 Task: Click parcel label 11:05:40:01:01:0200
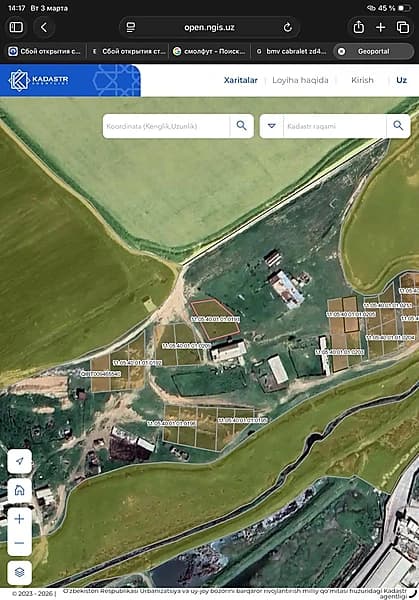[186, 346]
